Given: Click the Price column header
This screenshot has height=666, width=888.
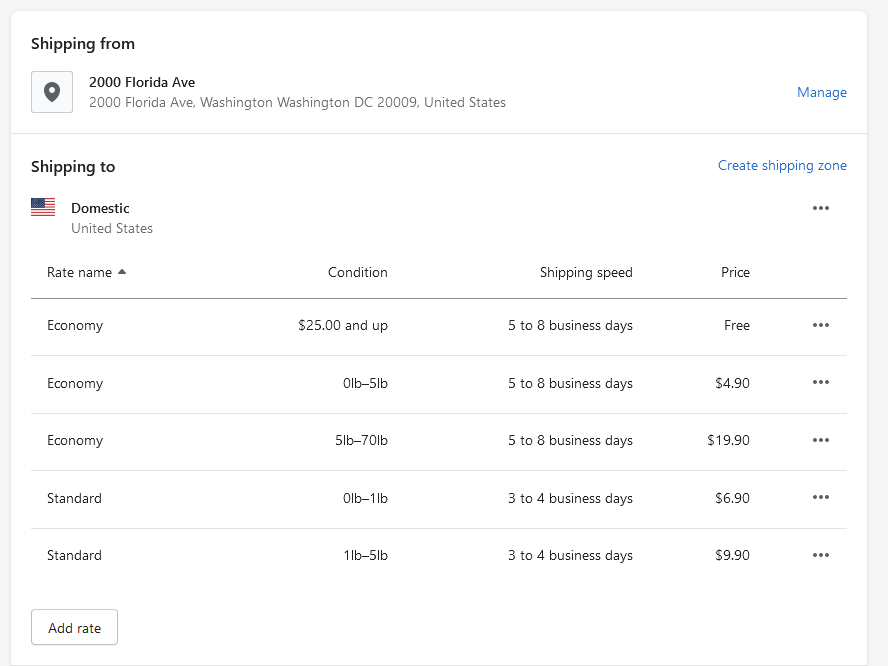Looking at the screenshot, I should pos(735,272).
